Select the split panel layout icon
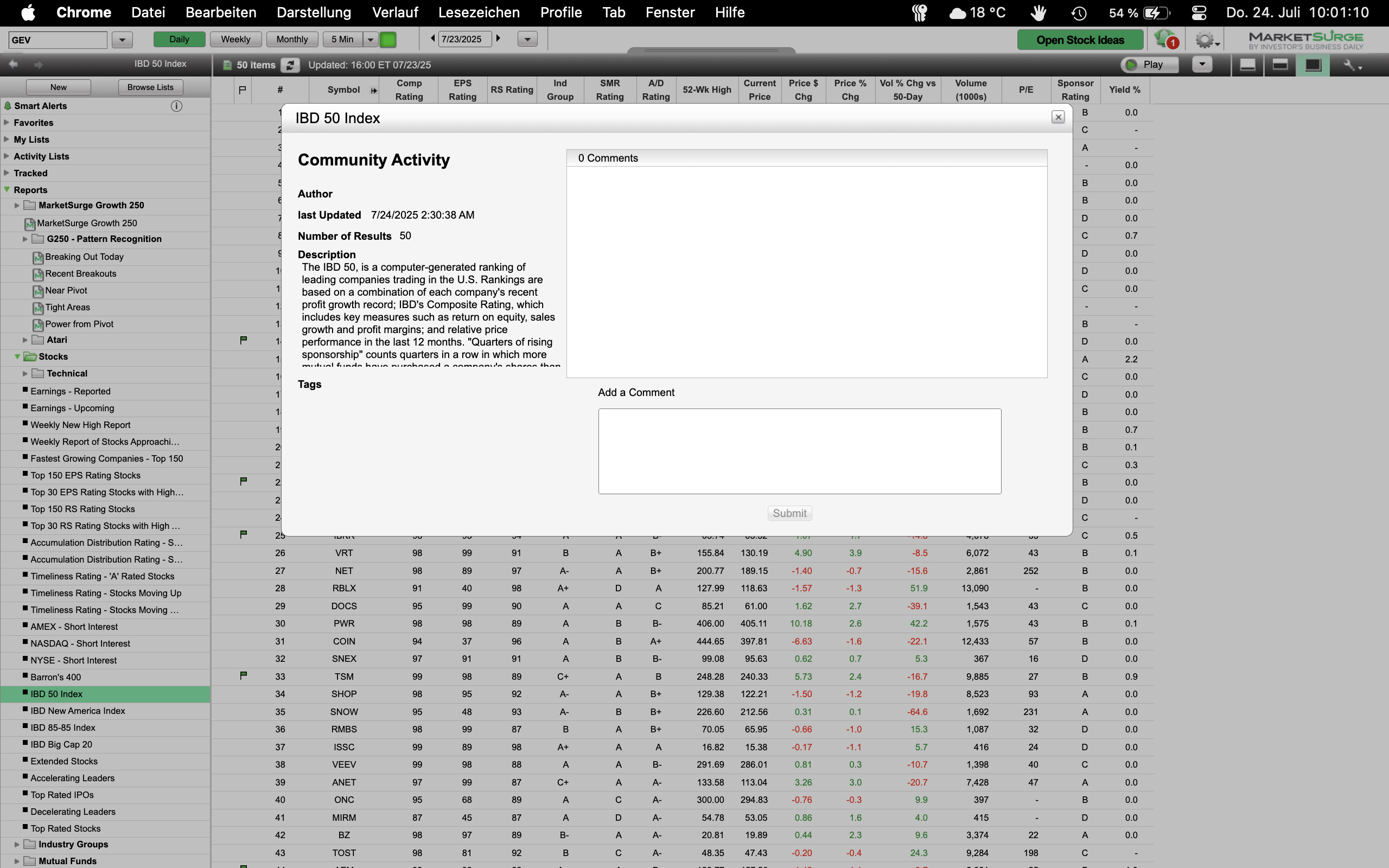The width and height of the screenshot is (1389, 868). [x=1280, y=65]
